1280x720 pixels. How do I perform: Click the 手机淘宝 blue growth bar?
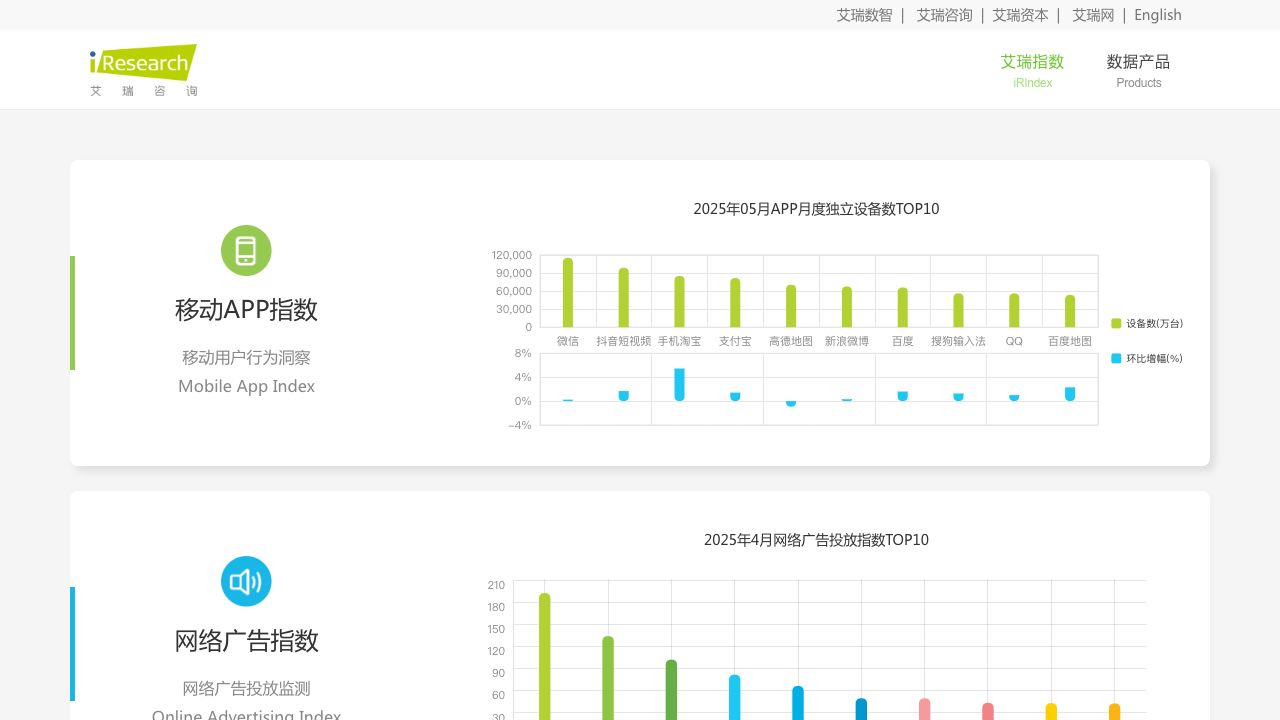(679, 385)
